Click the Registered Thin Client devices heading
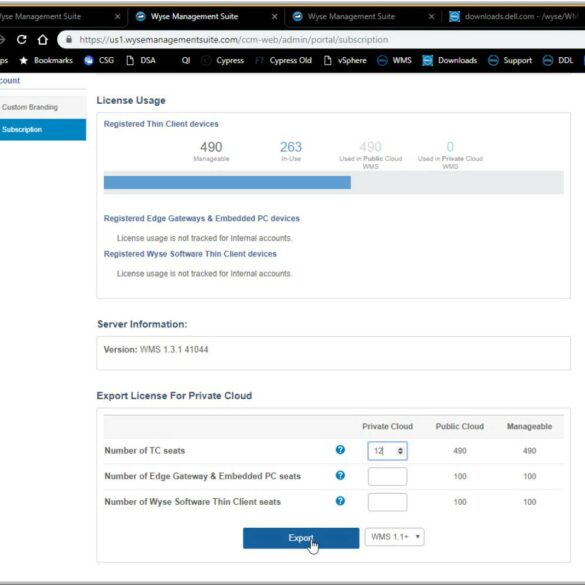585x585 pixels. coord(161,124)
